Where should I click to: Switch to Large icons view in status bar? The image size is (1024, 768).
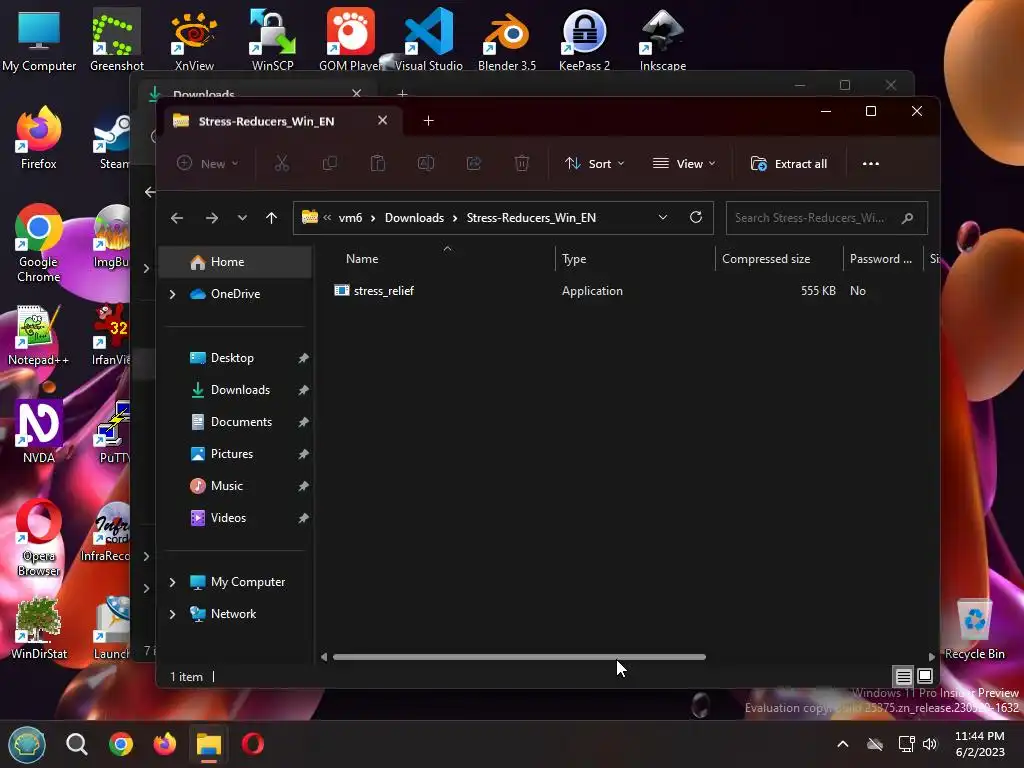pyautogui.click(x=925, y=676)
